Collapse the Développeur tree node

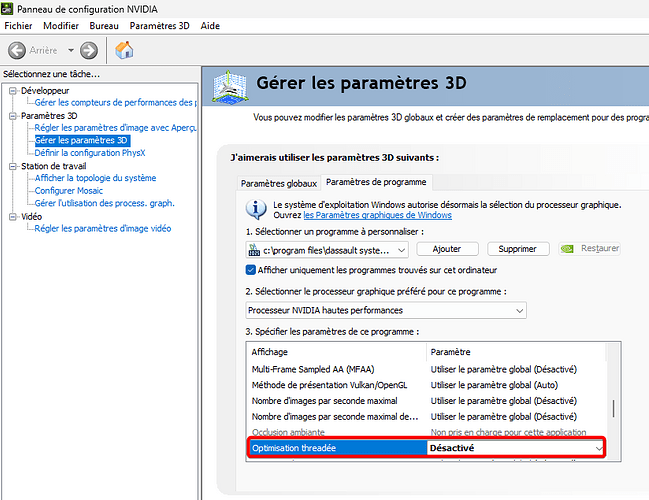pos(12,91)
